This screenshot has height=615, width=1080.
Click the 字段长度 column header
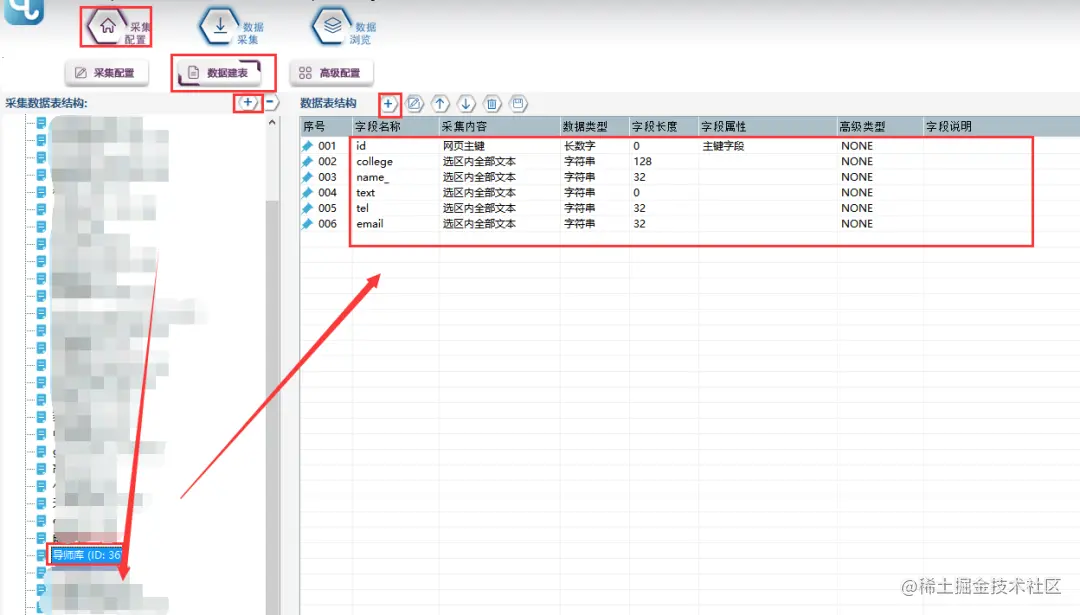tap(663, 127)
